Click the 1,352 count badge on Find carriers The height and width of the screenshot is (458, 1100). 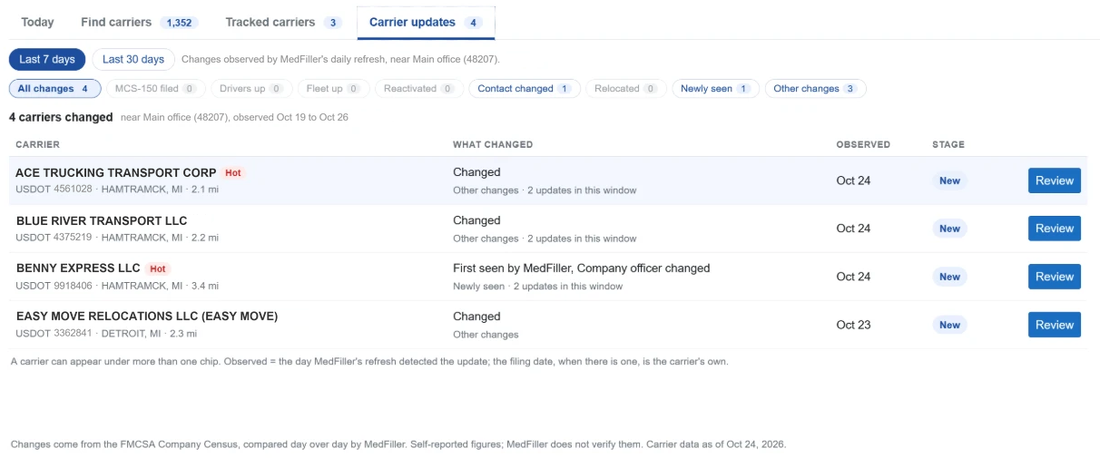179,22
